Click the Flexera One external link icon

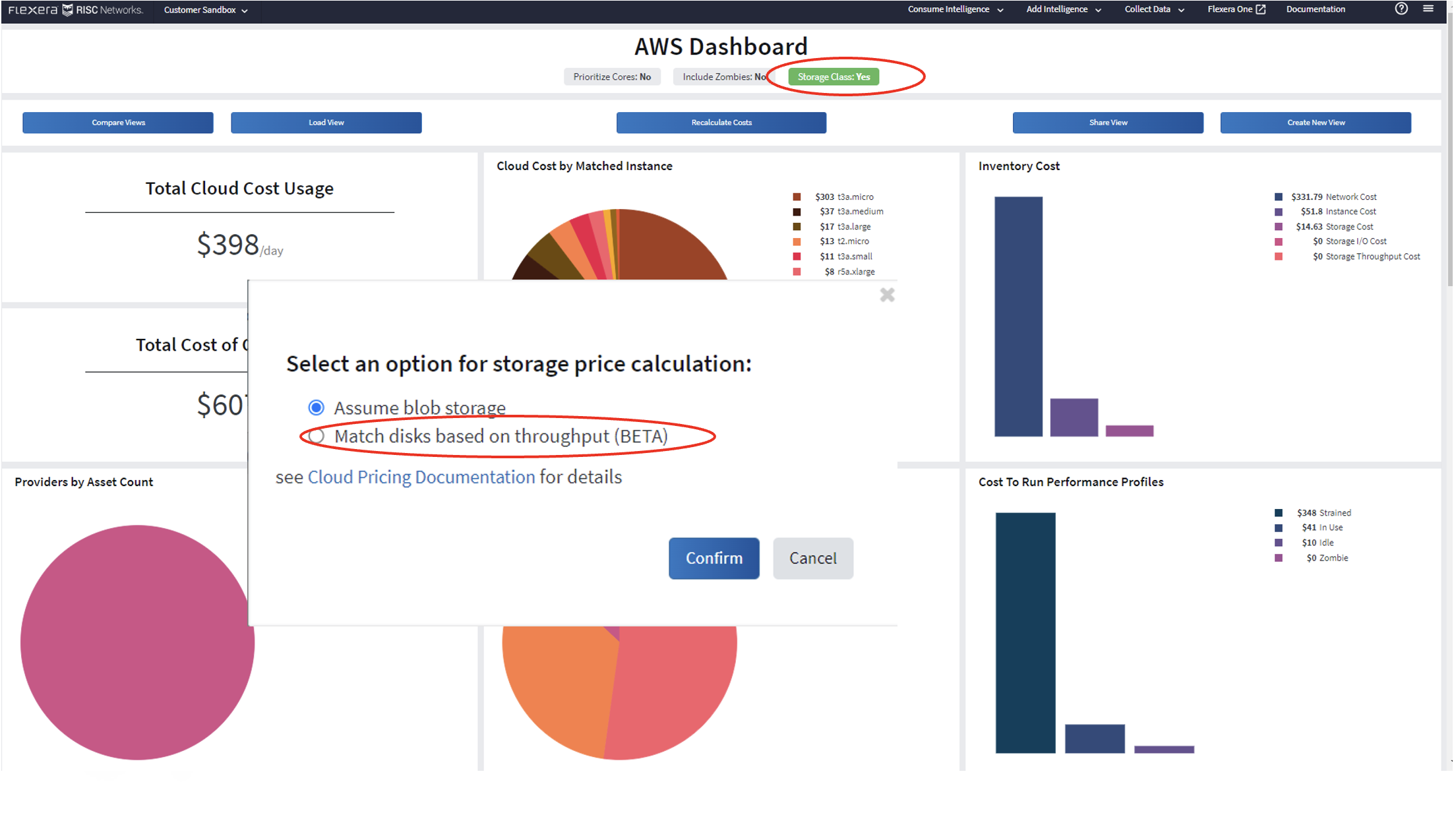pyautogui.click(x=1261, y=9)
